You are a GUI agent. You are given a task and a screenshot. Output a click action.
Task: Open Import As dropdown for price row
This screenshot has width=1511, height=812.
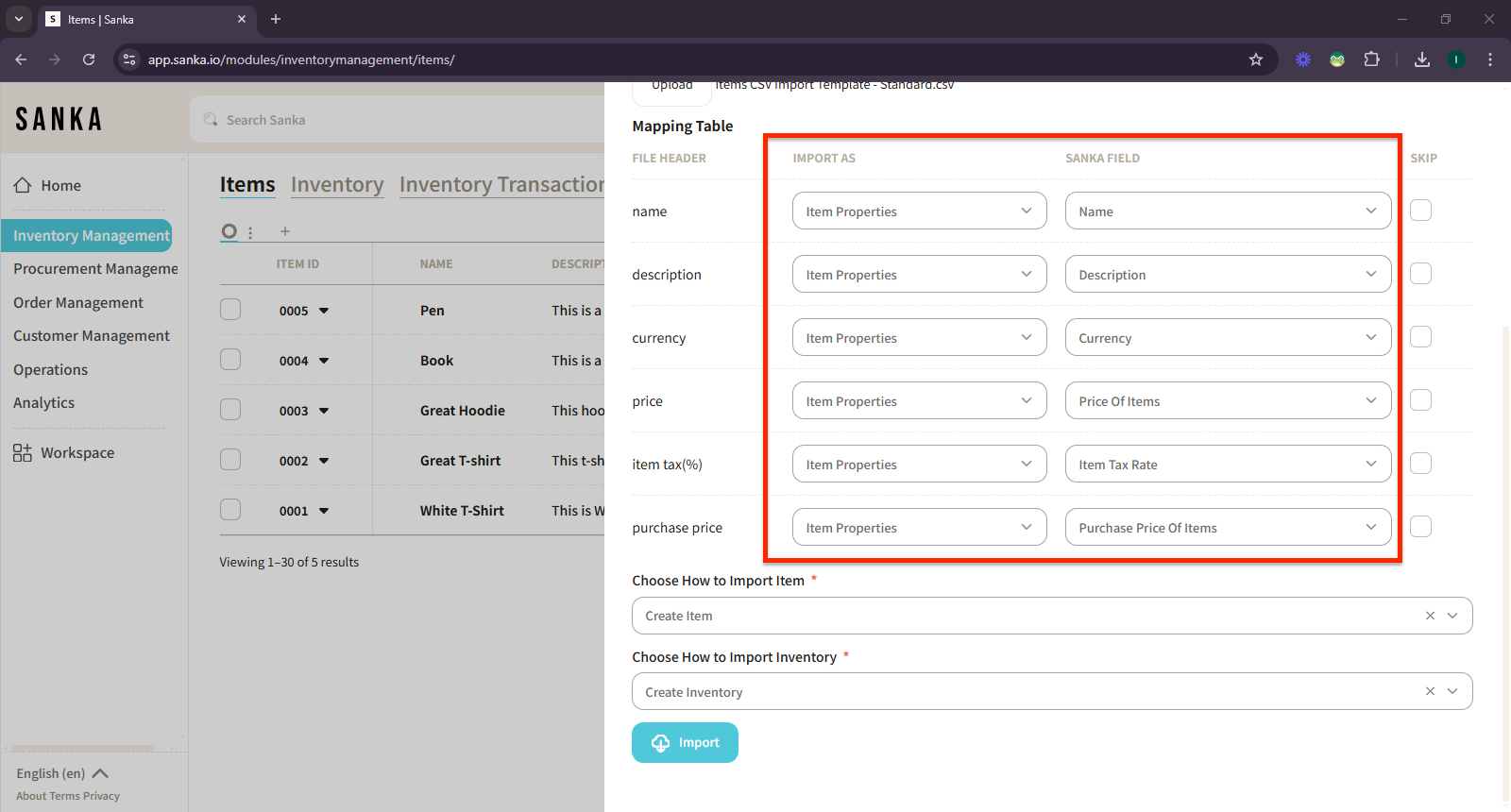point(919,401)
